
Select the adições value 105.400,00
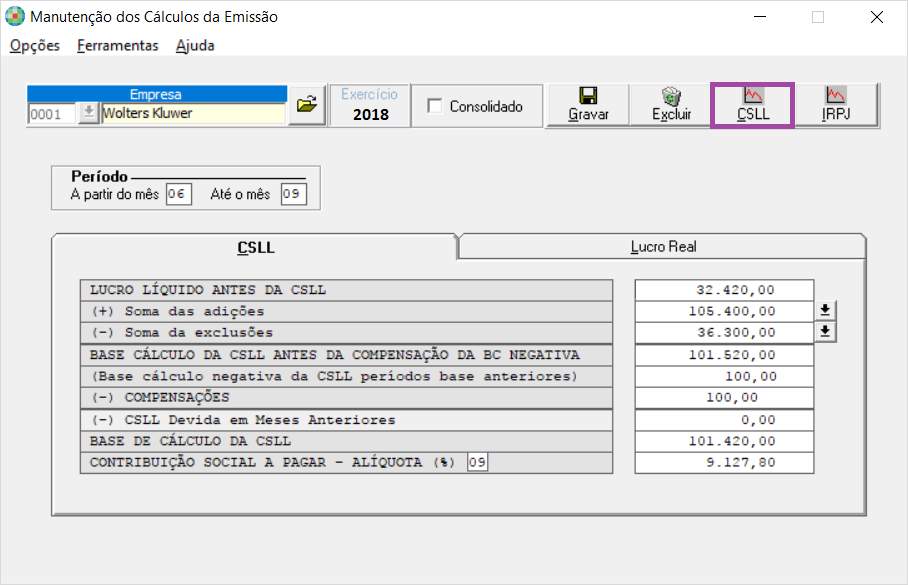724,311
